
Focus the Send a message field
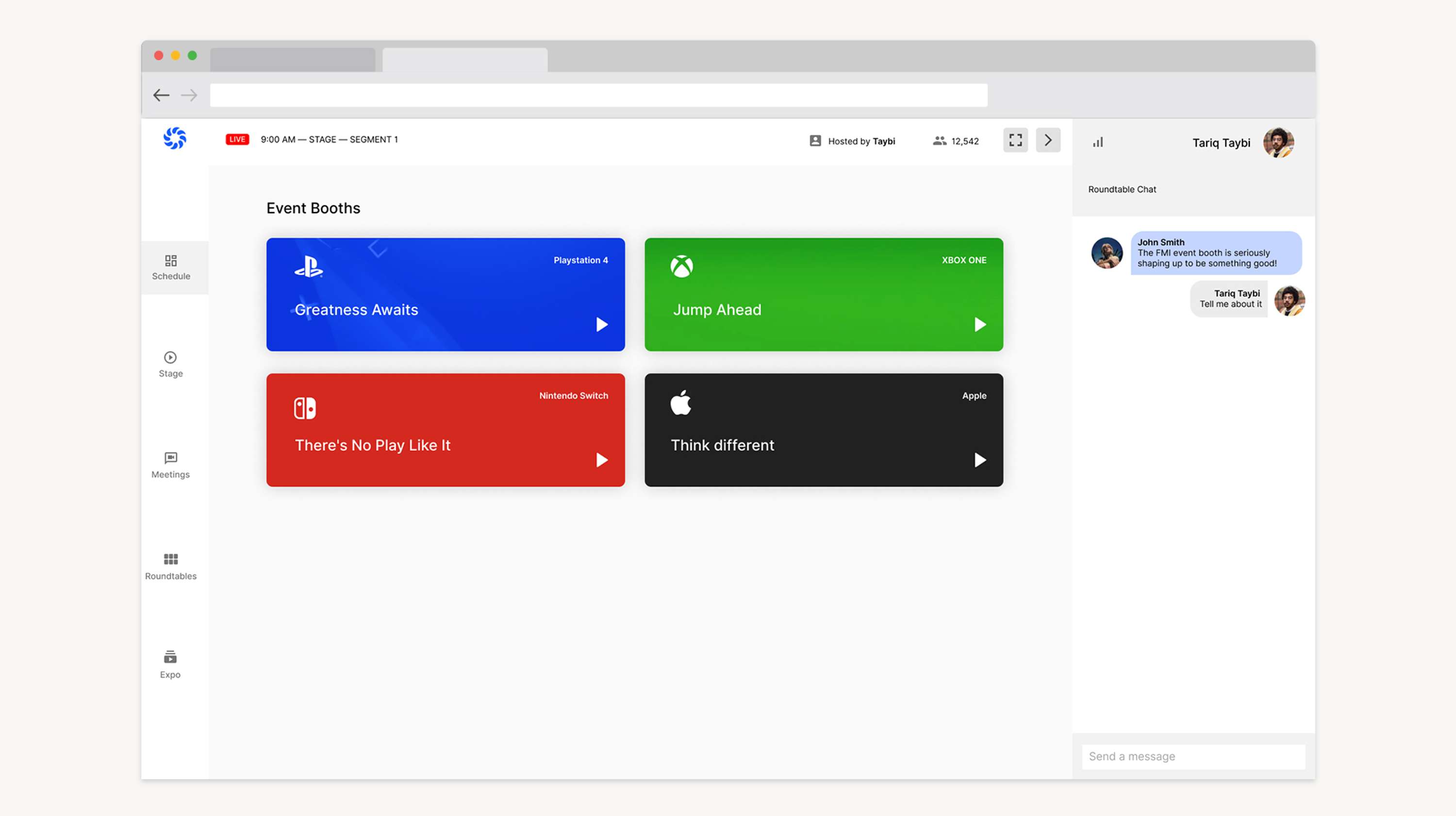1193,757
